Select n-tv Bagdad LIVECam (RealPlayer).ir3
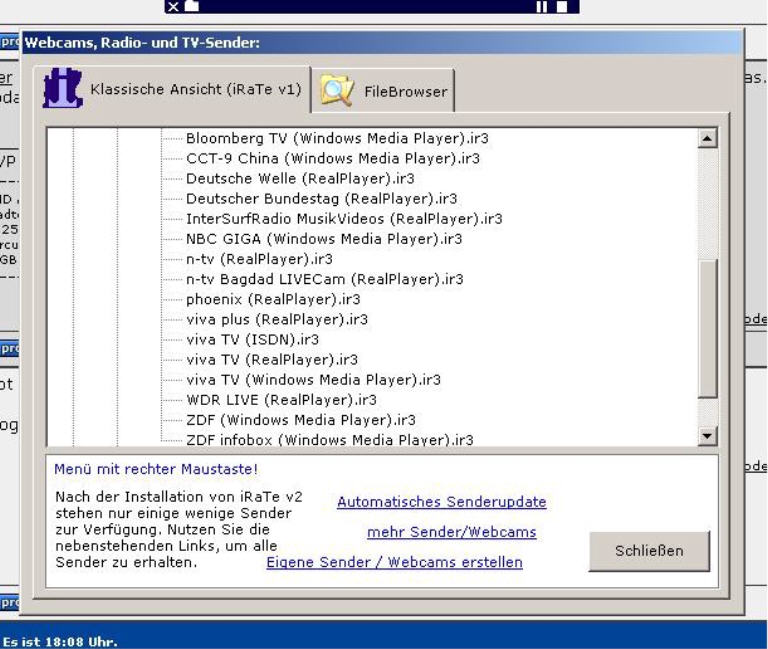This screenshot has height=649, width=768. pyautogui.click(x=324, y=279)
